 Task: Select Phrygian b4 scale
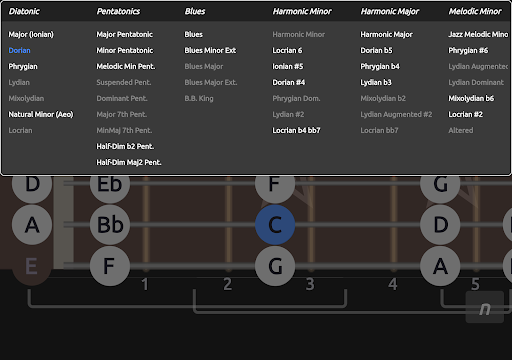pyautogui.click(x=380, y=66)
